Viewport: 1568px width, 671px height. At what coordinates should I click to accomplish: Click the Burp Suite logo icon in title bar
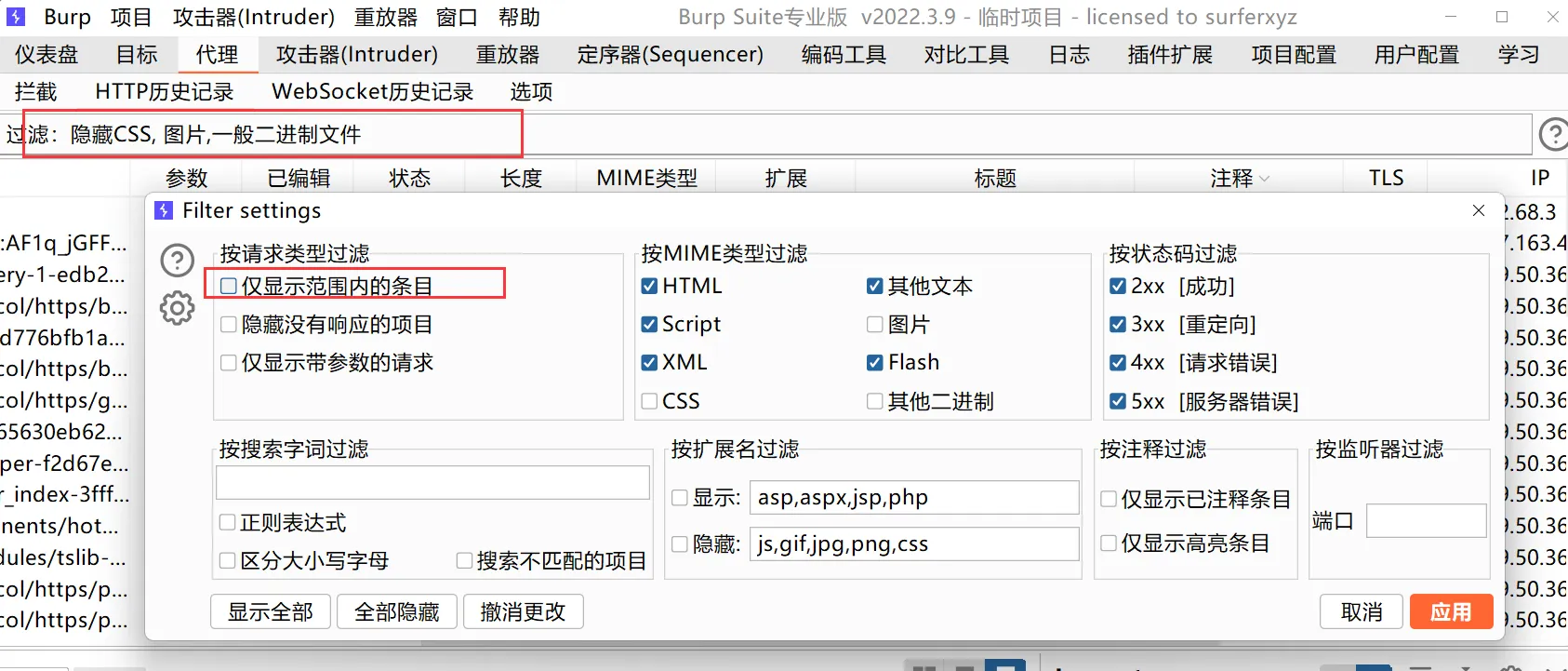click(17, 17)
